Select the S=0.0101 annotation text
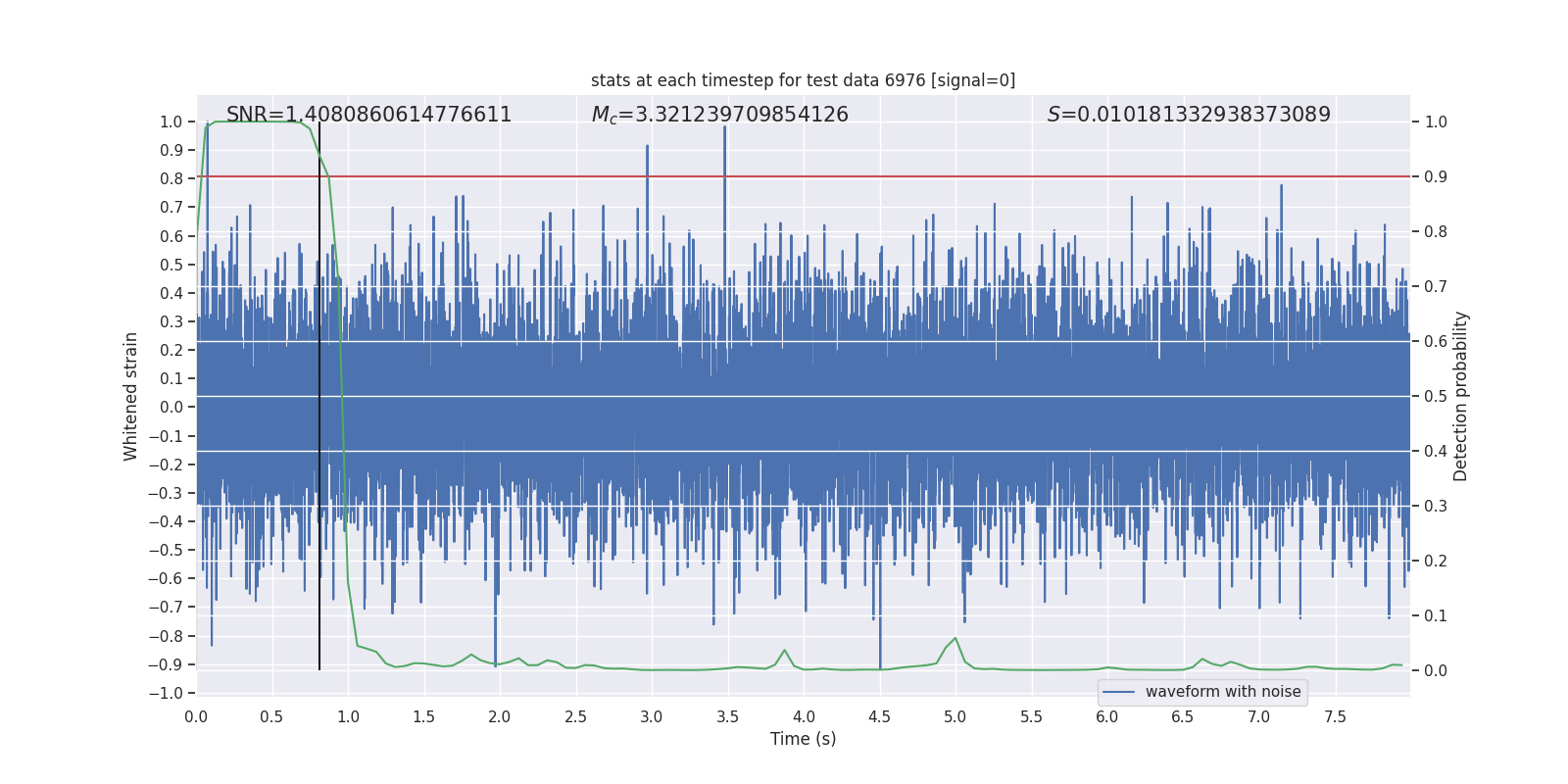This screenshot has width=1568, height=784. click(1188, 115)
